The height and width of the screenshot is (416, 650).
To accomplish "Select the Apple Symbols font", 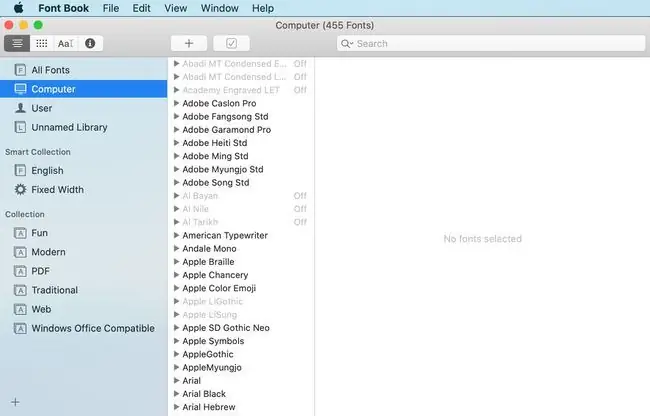I will pyautogui.click(x=241, y=341).
